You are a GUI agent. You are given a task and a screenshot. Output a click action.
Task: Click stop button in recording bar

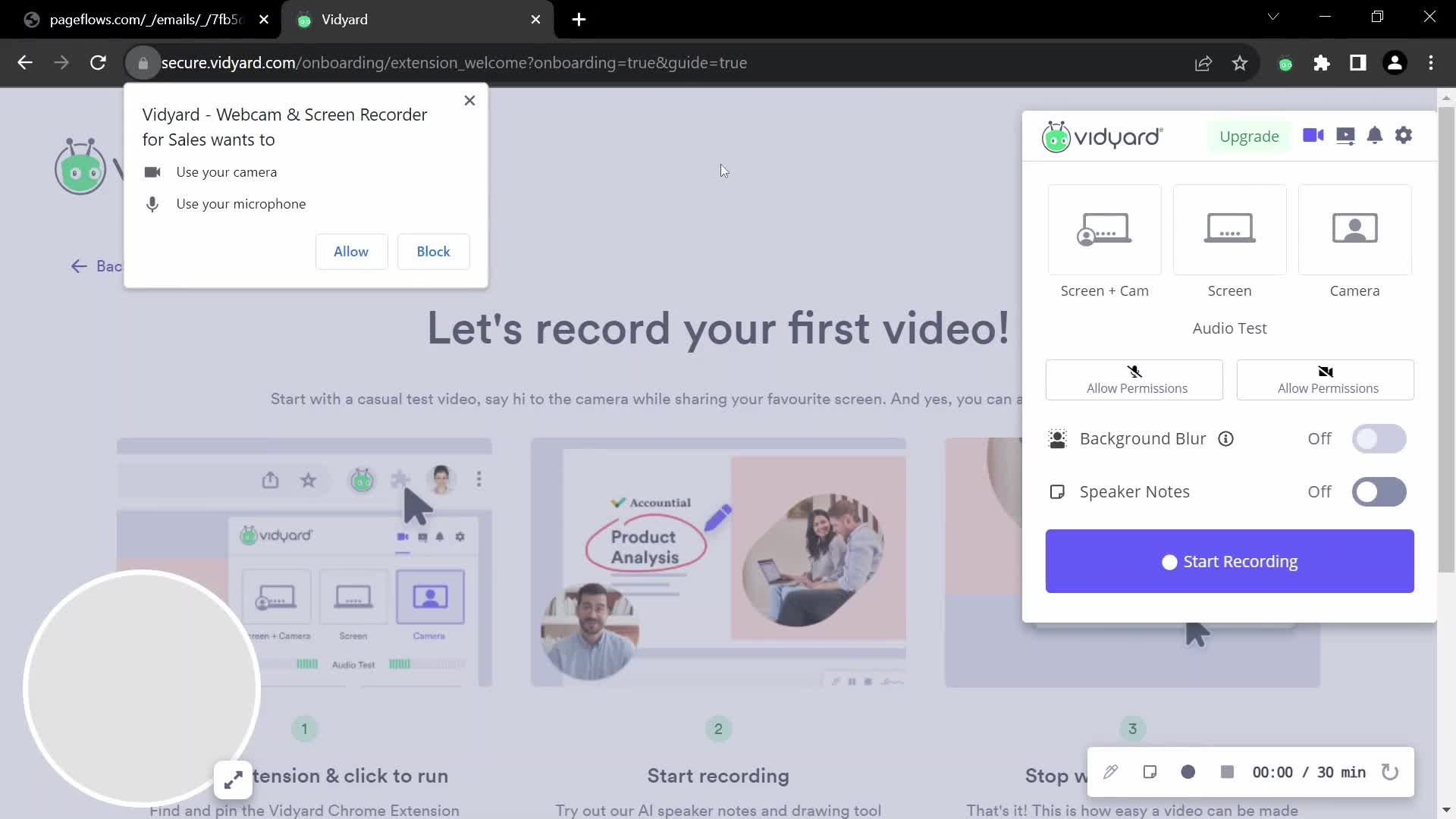1227,772
